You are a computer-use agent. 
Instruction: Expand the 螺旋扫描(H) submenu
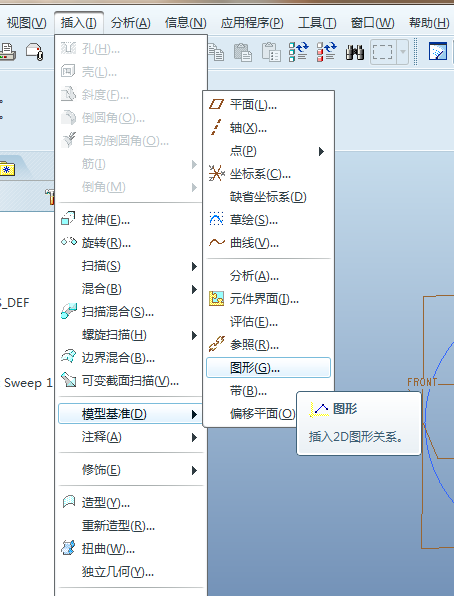tap(131, 335)
